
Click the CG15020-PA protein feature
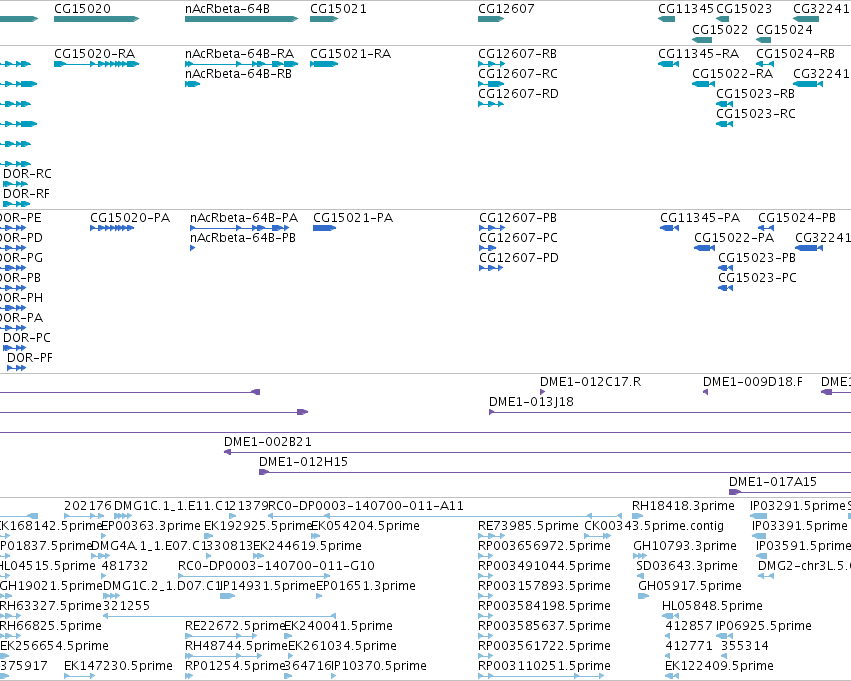click(112, 228)
